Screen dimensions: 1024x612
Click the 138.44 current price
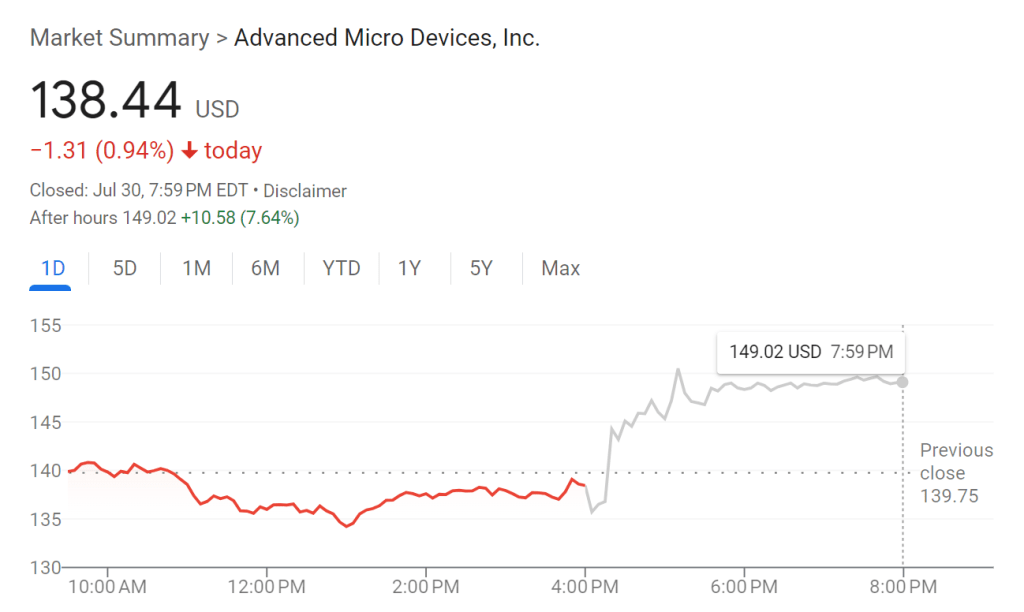coord(106,100)
